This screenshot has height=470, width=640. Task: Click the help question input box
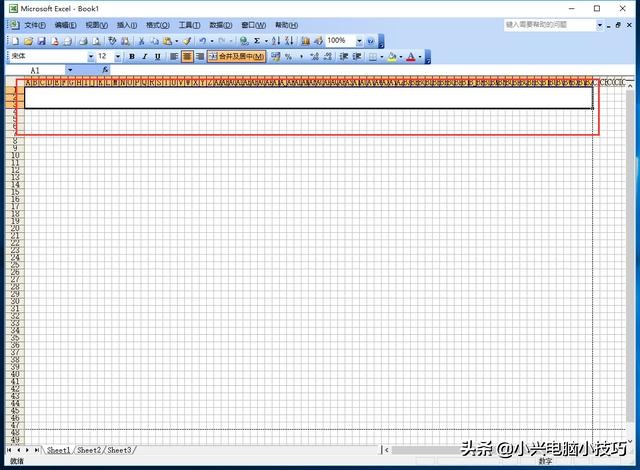[x=549, y=25]
